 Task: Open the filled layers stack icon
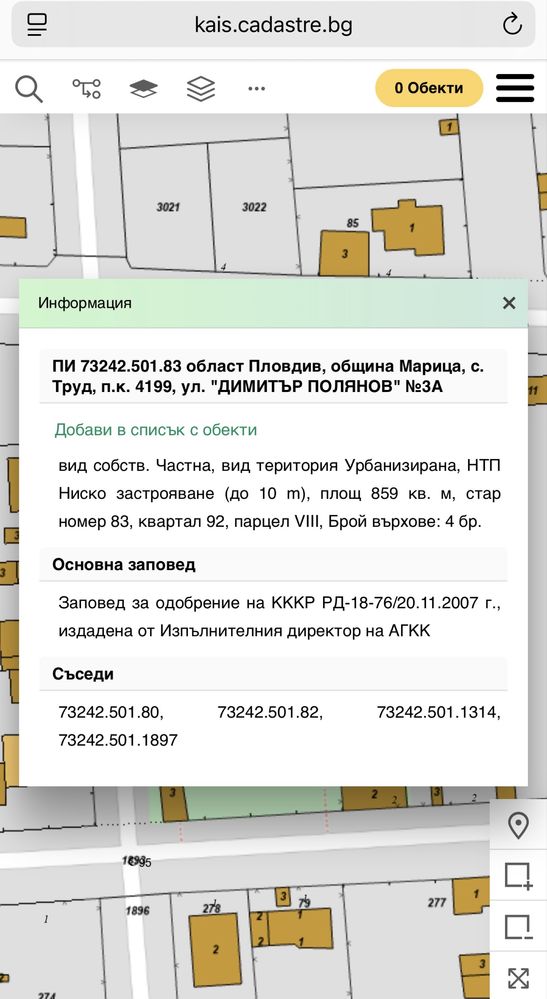143,89
